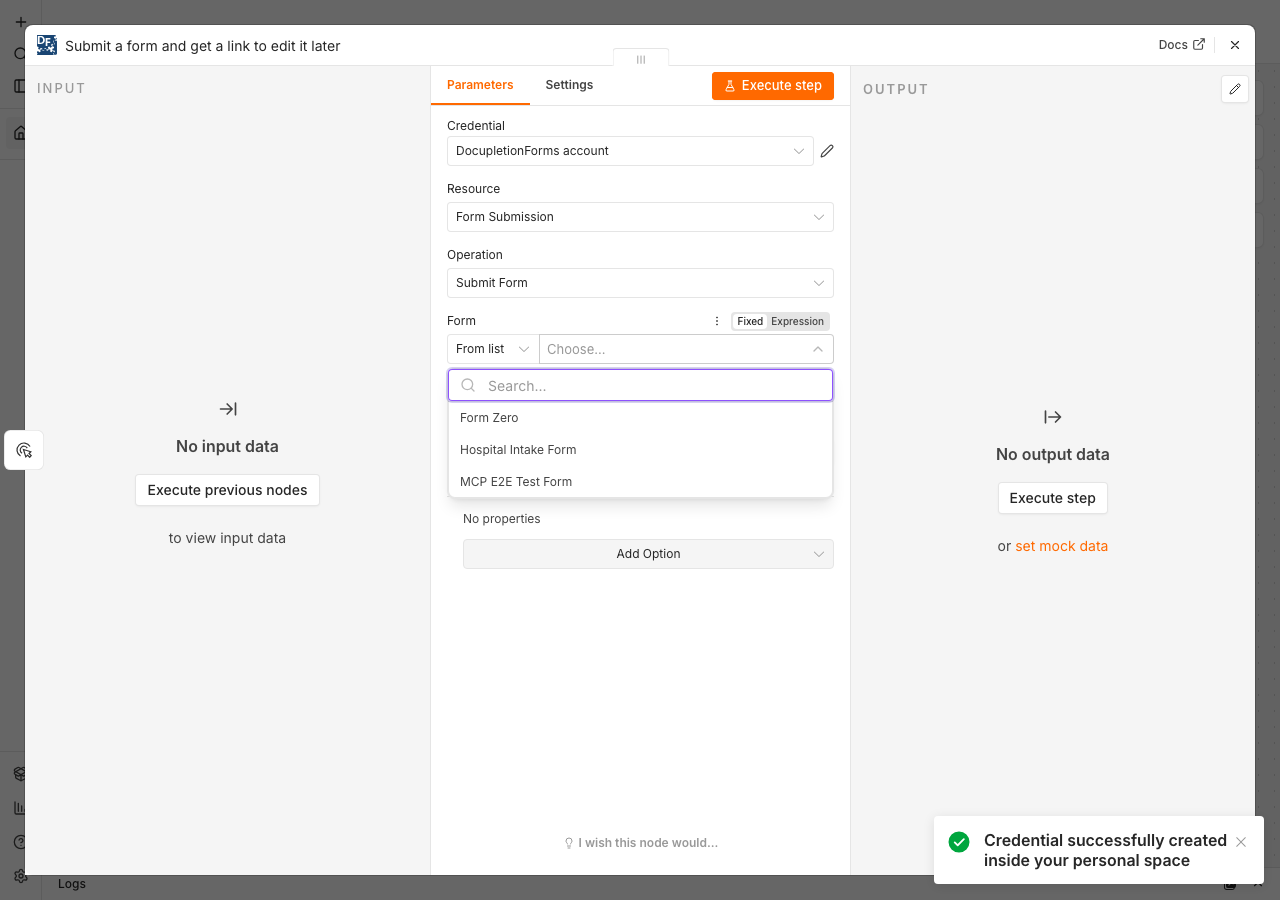The height and width of the screenshot is (900, 1280).
Task: Click the orange Execute step button
Action: [773, 86]
